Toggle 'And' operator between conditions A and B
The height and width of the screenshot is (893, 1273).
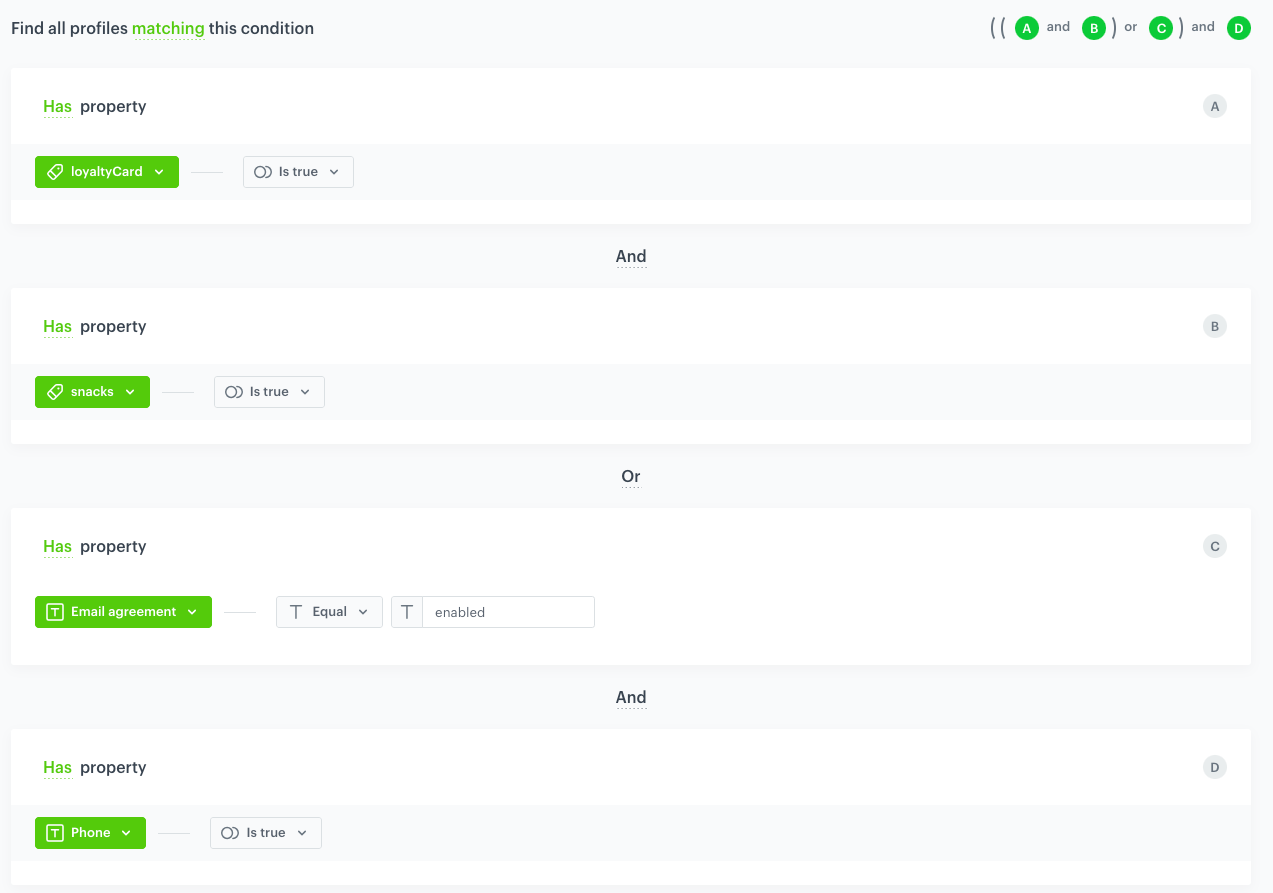[631, 257]
